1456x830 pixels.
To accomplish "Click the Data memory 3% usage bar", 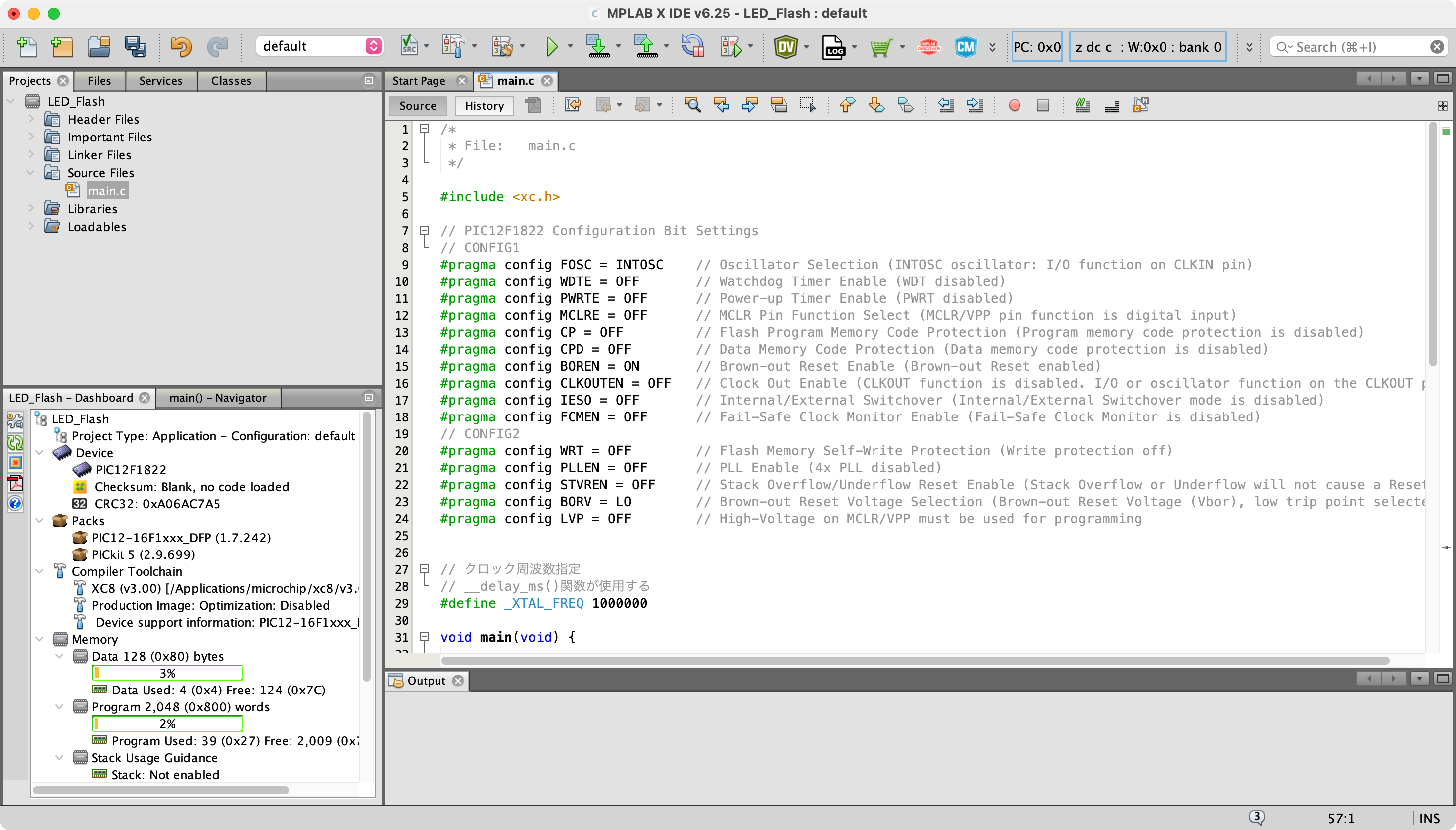I will [167, 673].
